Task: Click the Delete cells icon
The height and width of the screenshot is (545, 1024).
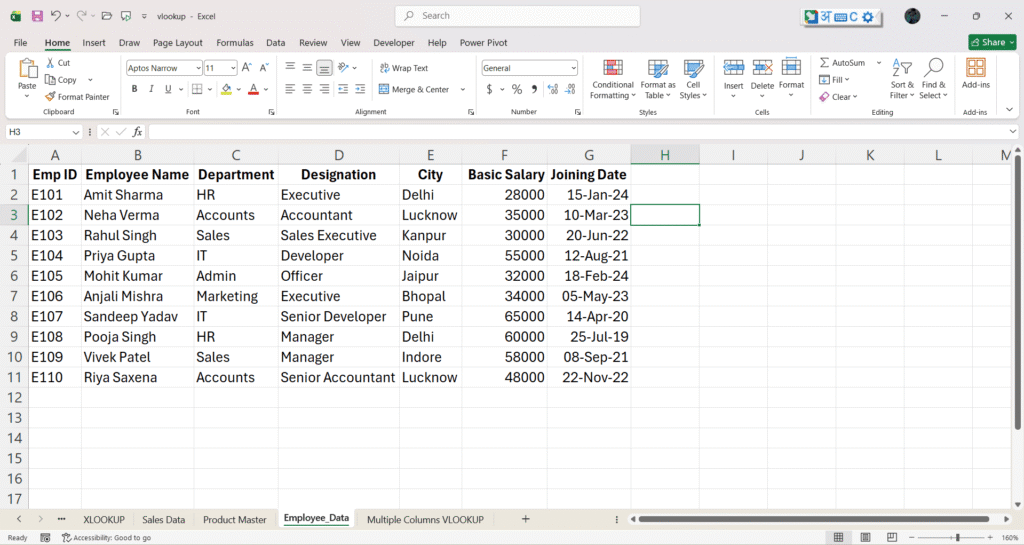Action: coord(762,67)
